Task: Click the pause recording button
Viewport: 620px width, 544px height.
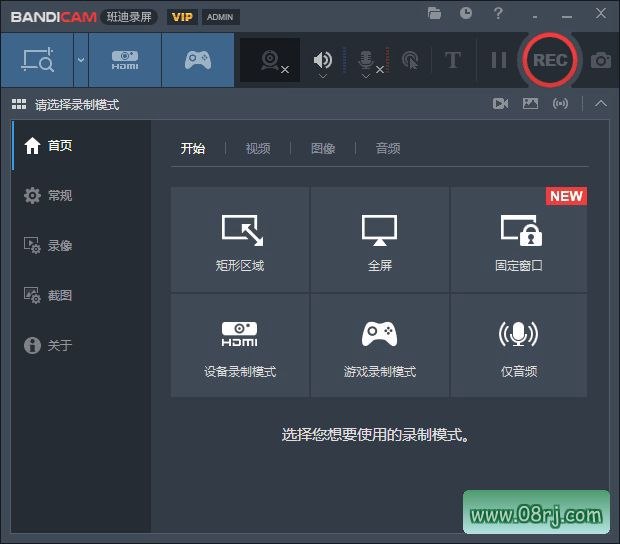Action: point(499,60)
